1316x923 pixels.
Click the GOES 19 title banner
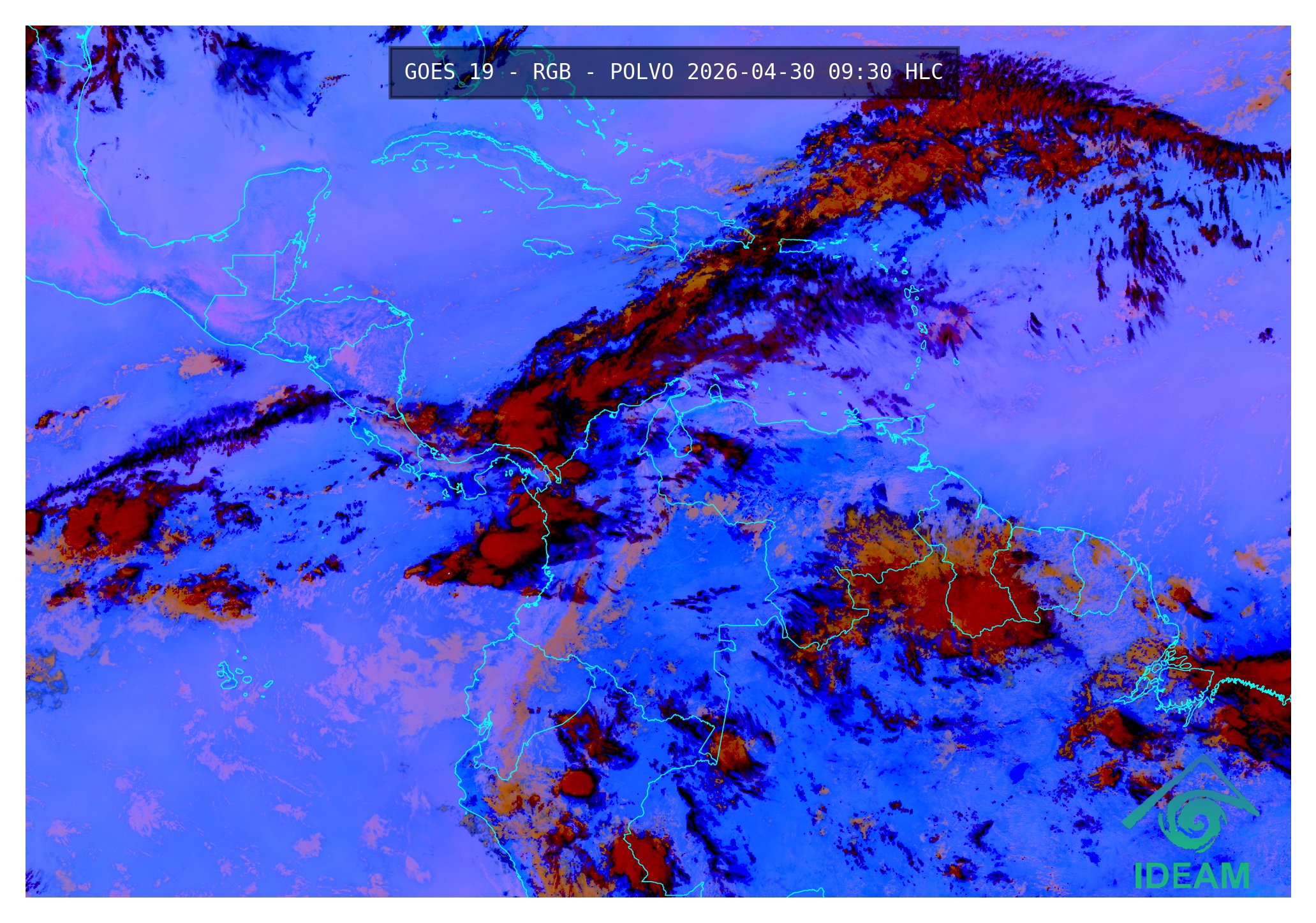tap(674, 72)
